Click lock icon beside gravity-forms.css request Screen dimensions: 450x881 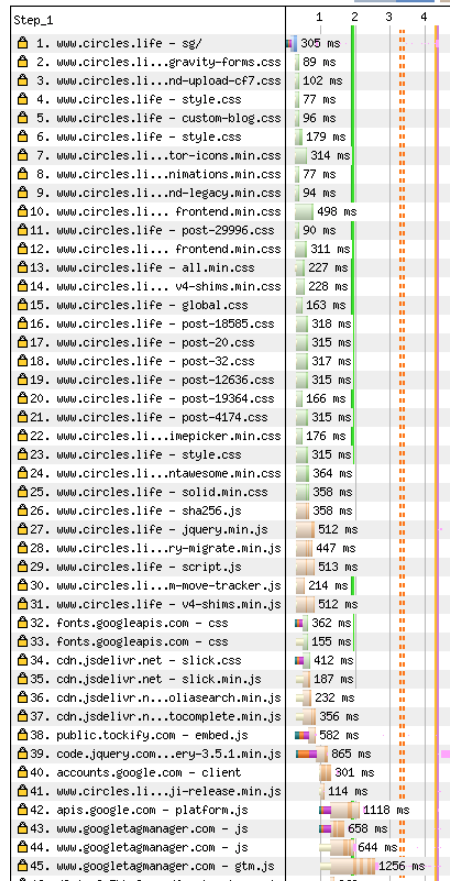click(x=22, y=62)
